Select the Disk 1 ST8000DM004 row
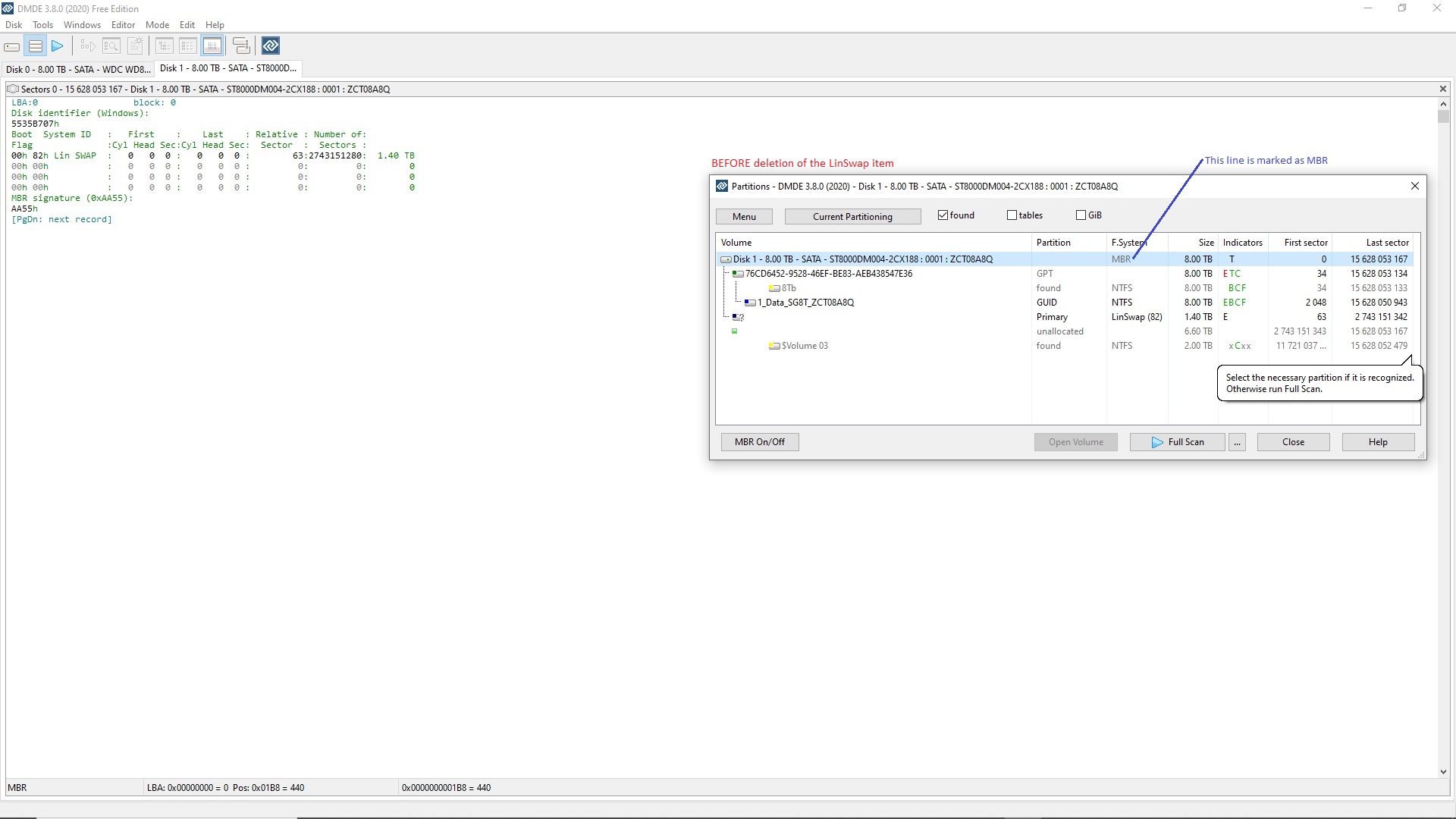 point(1065,259)
